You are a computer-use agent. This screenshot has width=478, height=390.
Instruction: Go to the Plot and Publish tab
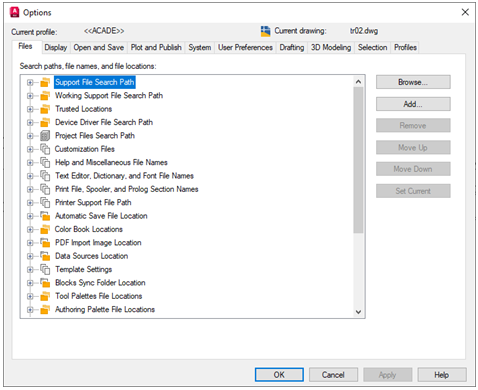(x=156, y=47)
